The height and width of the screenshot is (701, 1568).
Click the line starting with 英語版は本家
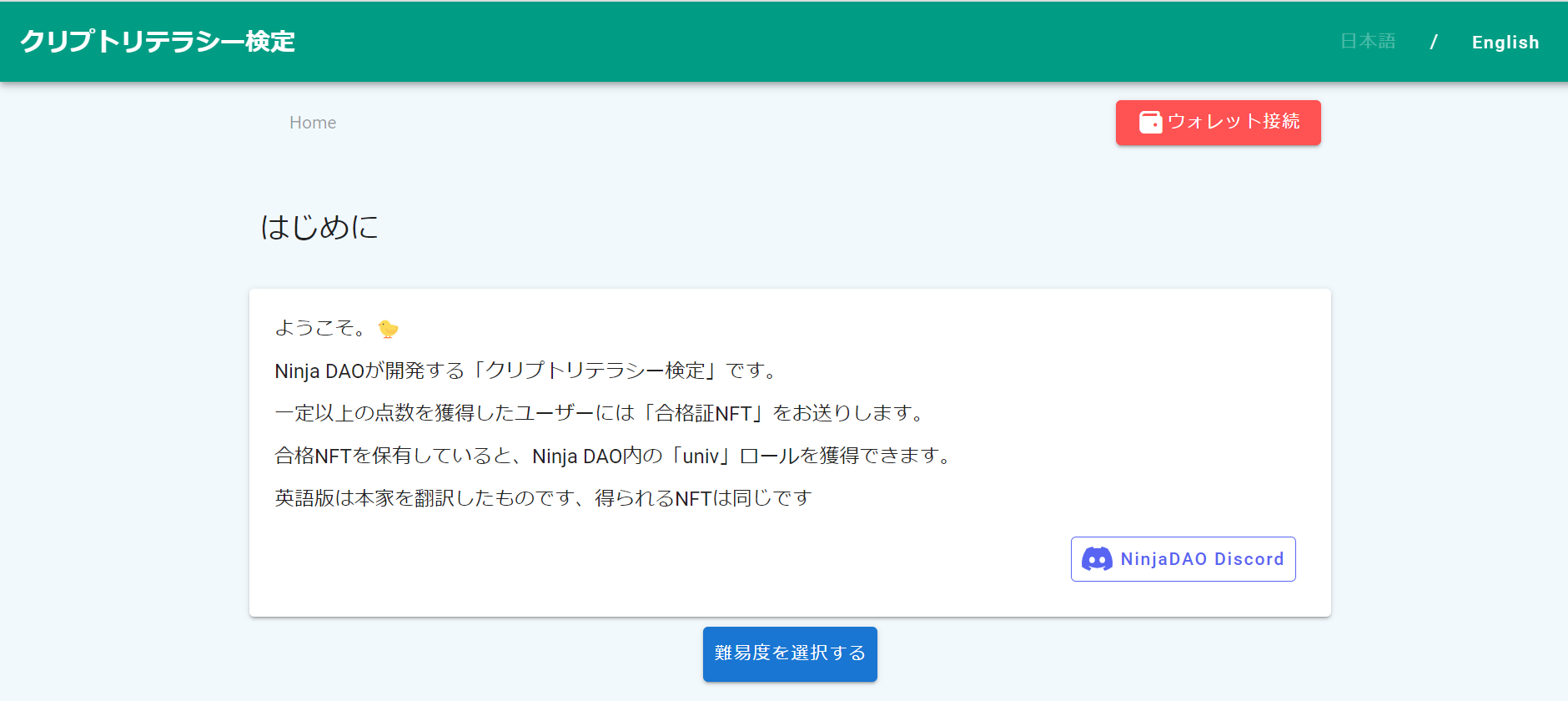click(x=543, y=498)
